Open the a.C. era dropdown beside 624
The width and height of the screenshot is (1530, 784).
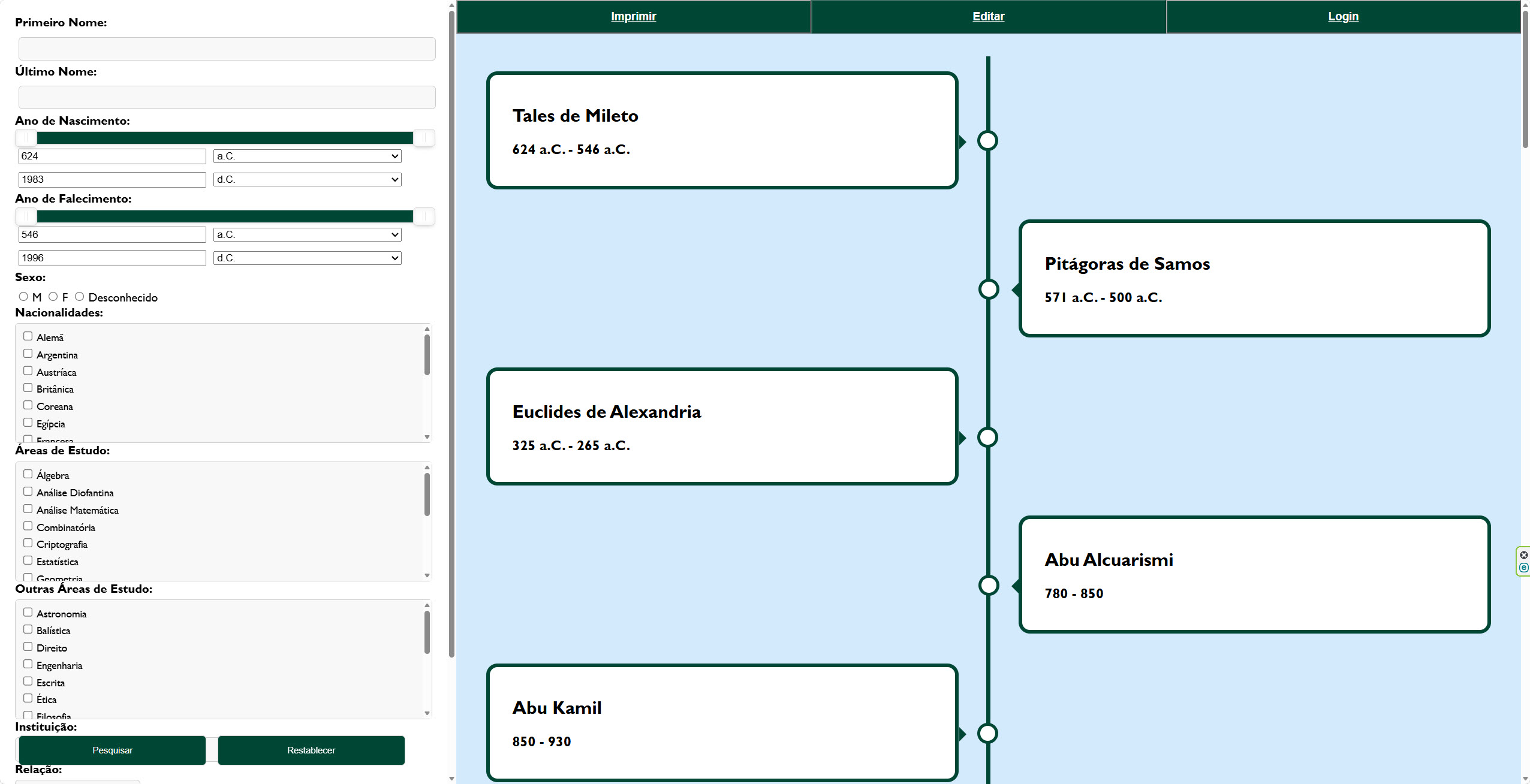click(307, 156)
